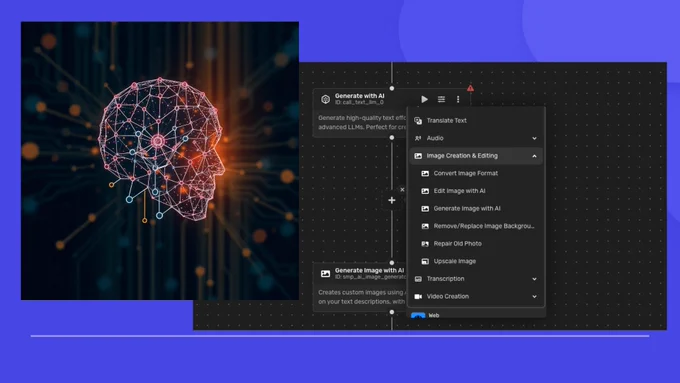Collapse Image Creation & Editing chevron
The width and height of the screenshot is (680, 383).
tap(534, 156)
